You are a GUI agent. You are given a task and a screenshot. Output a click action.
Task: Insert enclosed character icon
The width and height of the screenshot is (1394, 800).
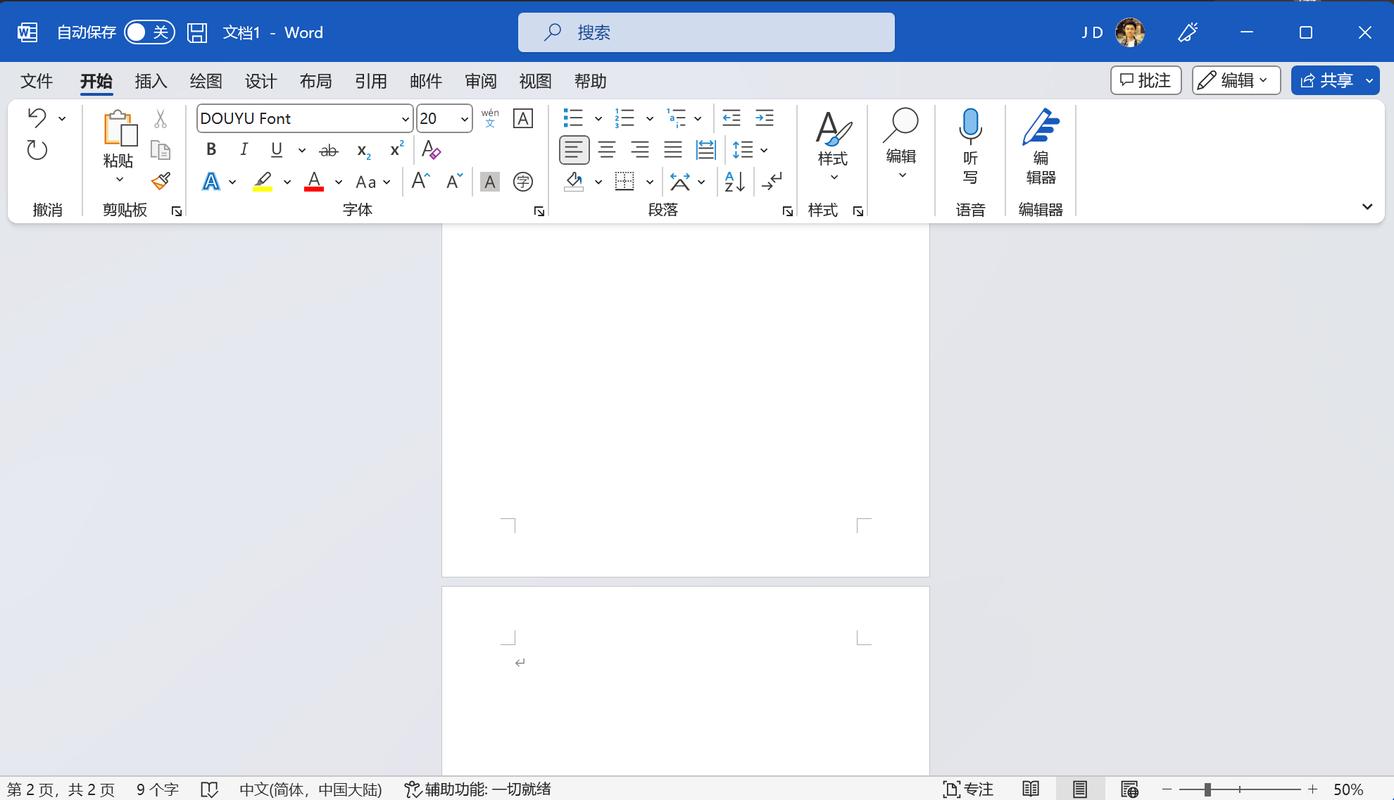click(523, 182)
